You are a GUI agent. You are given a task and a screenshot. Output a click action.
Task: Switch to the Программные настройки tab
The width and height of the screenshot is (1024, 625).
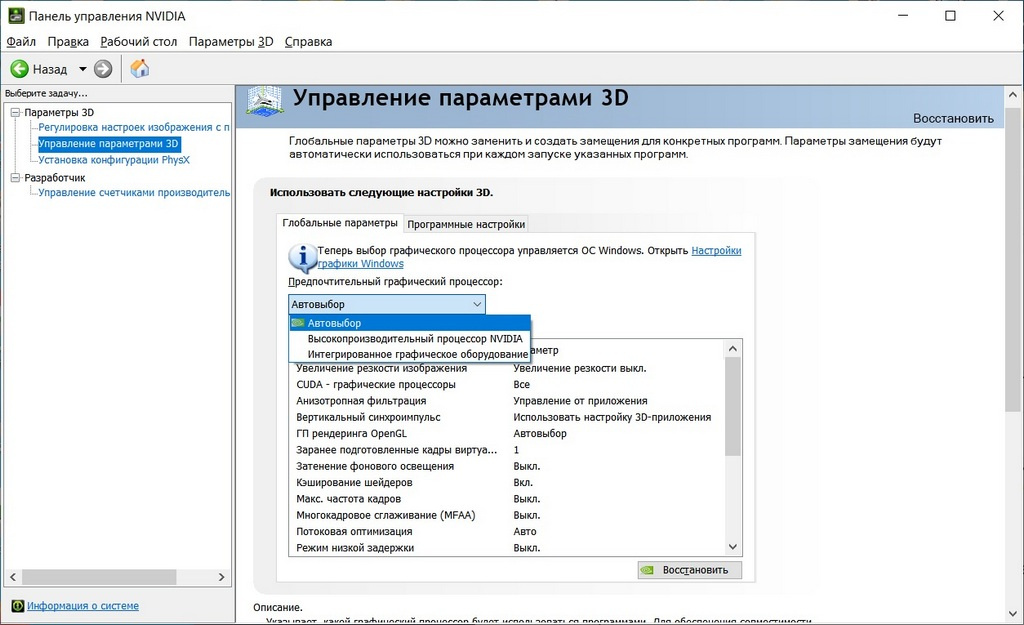(x=466, y=224)
